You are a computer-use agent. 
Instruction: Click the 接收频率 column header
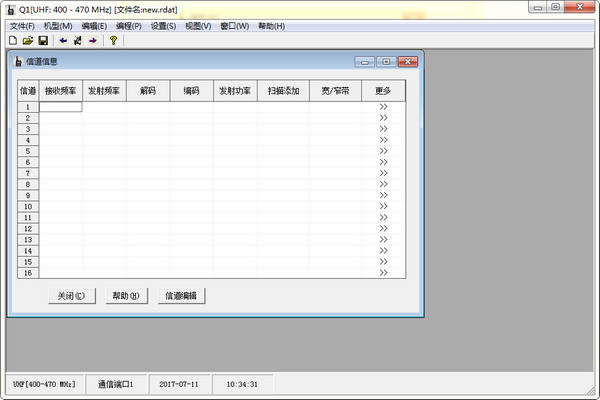(x=60, y=91)
